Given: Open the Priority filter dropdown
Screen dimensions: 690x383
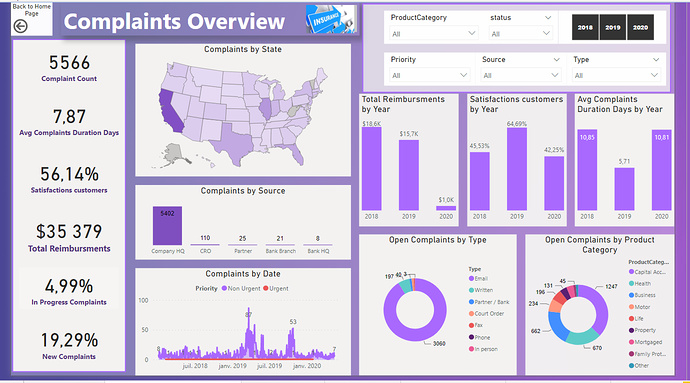Looking at the screenshot, I should coord(429,75).
